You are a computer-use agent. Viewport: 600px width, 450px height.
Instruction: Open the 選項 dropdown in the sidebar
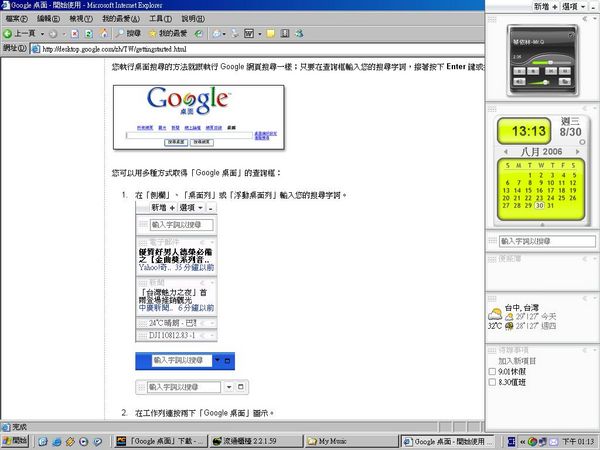point(573,7)
